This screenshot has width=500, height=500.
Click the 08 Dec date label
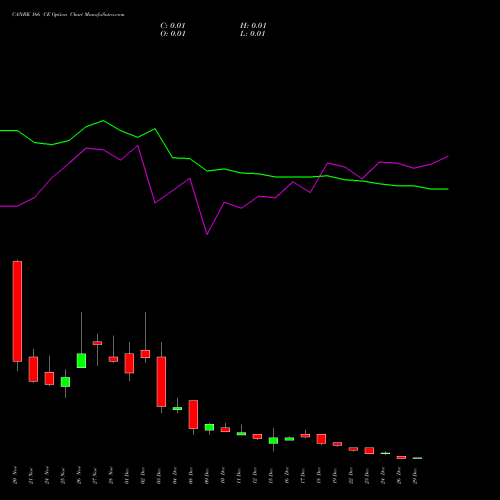[191, 475]
